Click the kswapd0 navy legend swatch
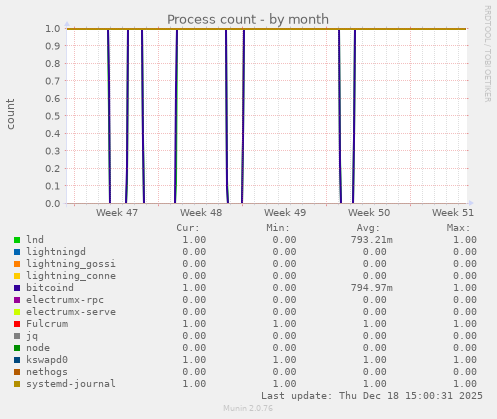 tap(17, 360)
